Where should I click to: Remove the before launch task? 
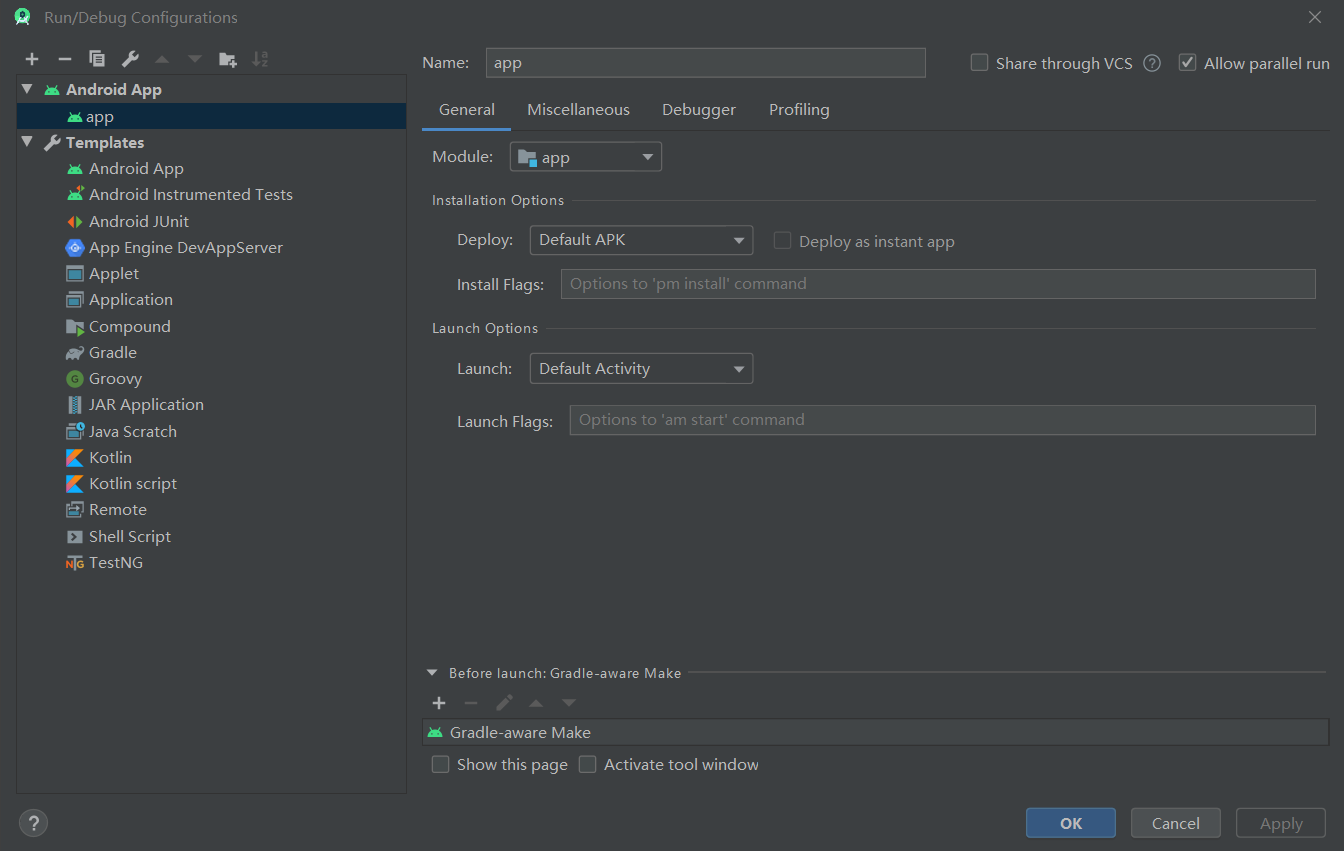pos(471,703)
